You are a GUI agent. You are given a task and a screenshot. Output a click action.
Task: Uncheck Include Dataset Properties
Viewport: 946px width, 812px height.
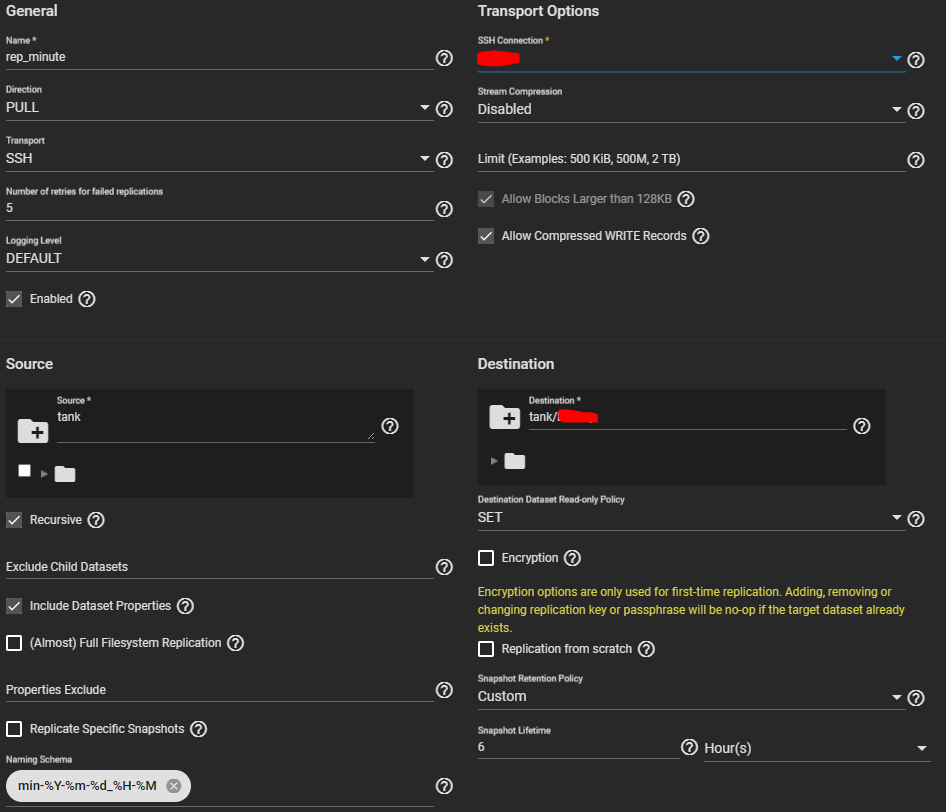[14, 606]
